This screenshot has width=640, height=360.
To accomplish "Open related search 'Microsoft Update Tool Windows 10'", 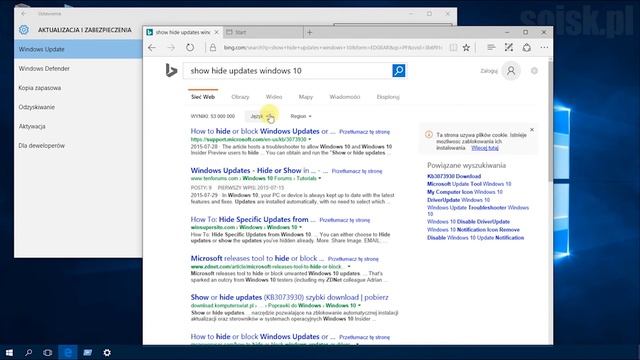I will [x=469, y=184].
